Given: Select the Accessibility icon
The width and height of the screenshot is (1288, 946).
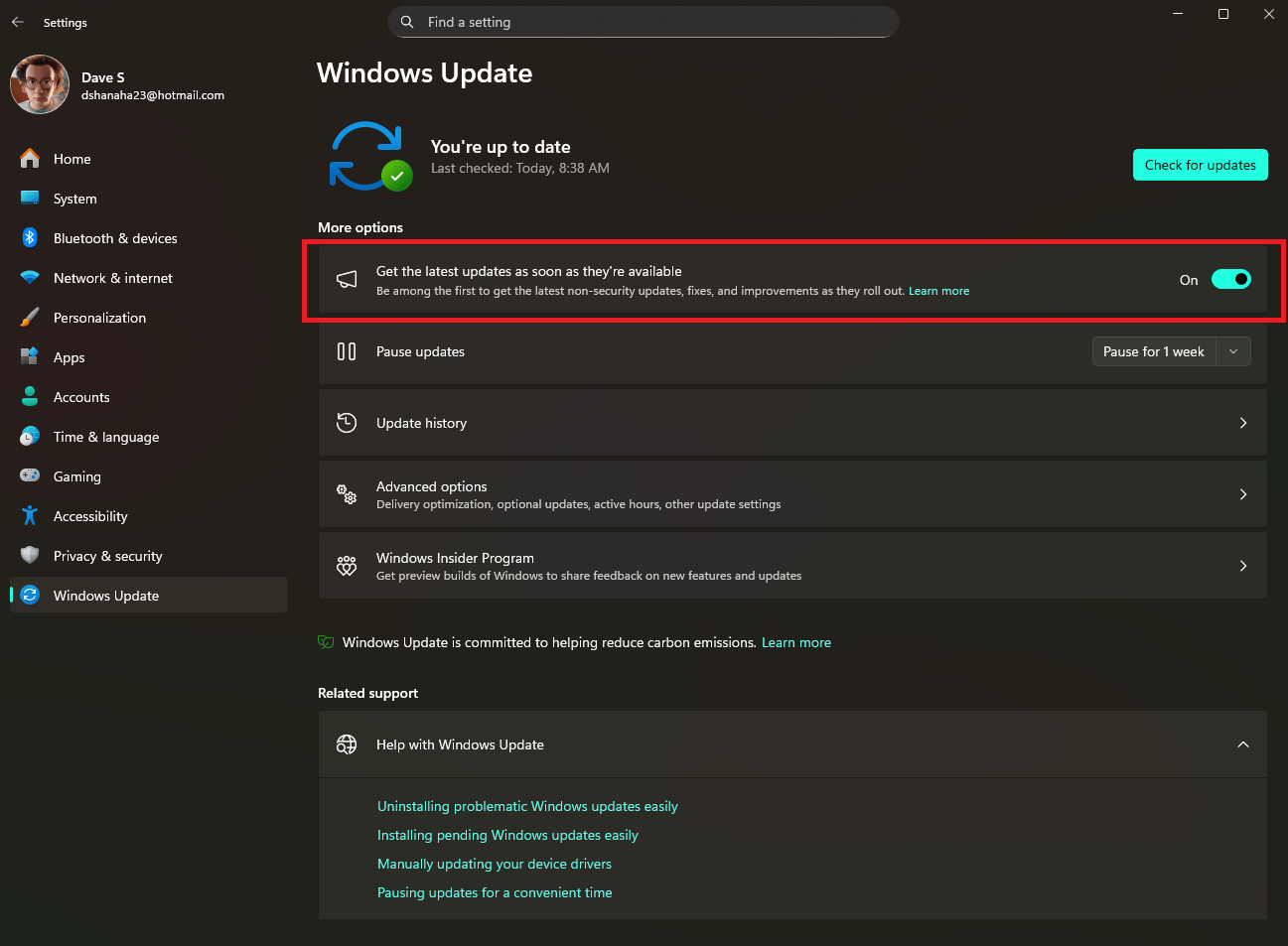Looking at the screenshot, I should [31, 516].
